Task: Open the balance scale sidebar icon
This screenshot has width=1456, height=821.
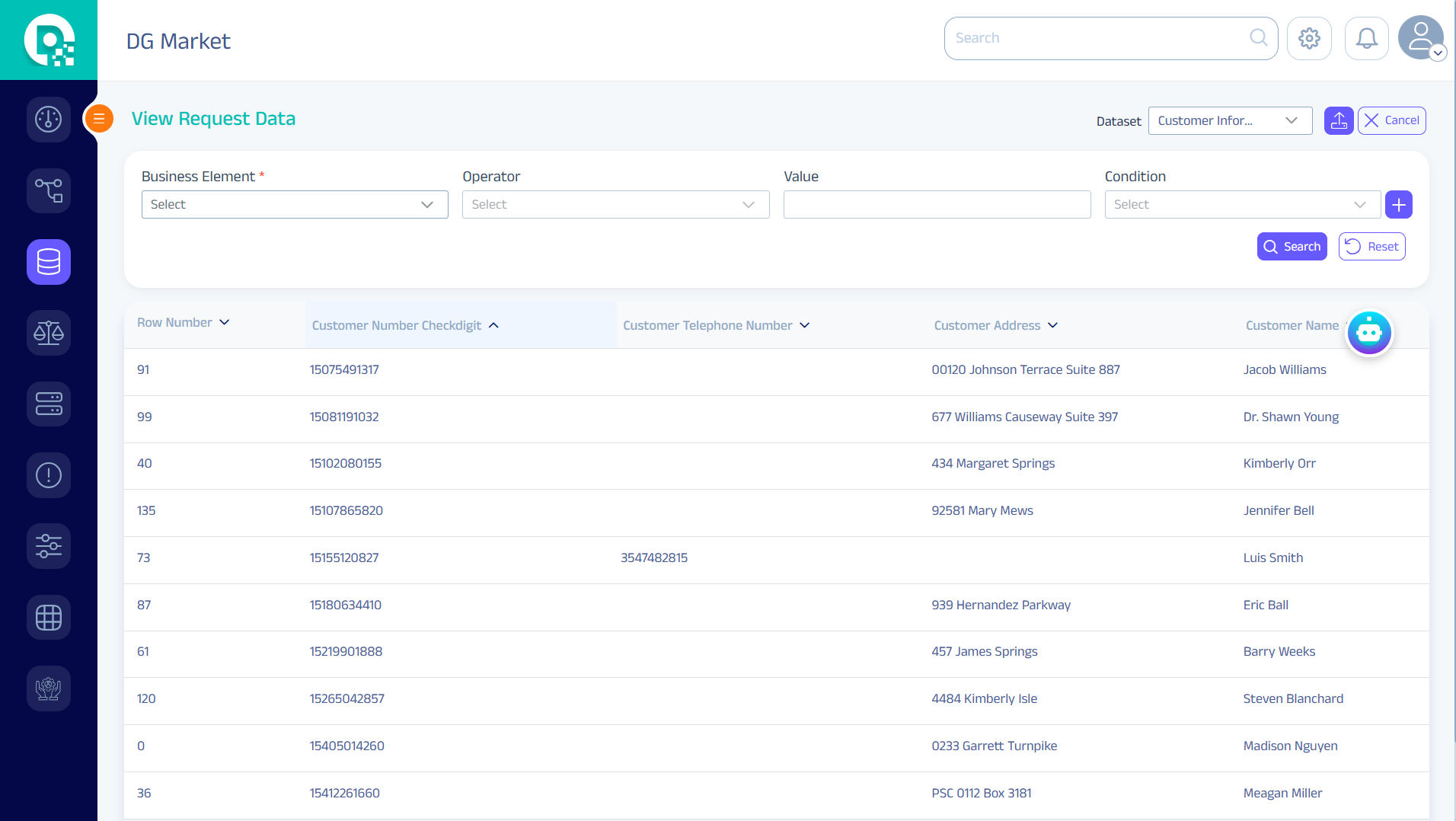Action: (49, 333)
